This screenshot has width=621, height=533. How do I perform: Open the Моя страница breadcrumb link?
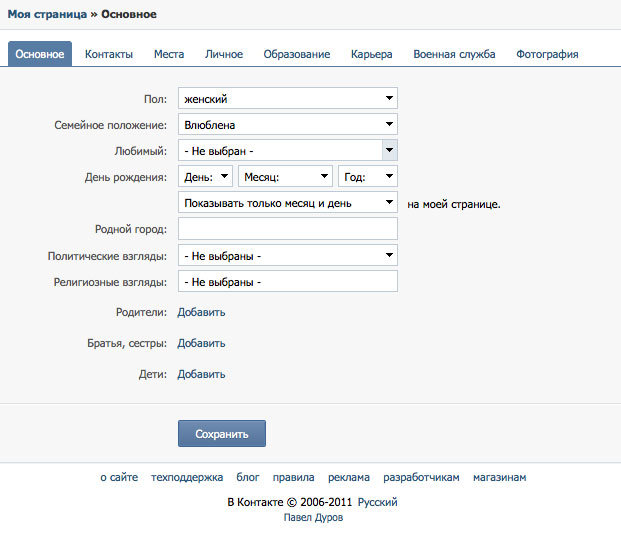(x=47, y=14)
